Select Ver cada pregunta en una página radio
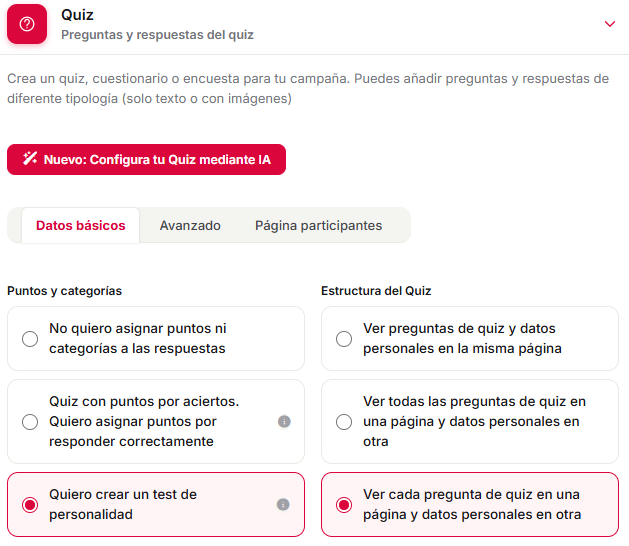 pyautogui.click(x=344, y=505)
